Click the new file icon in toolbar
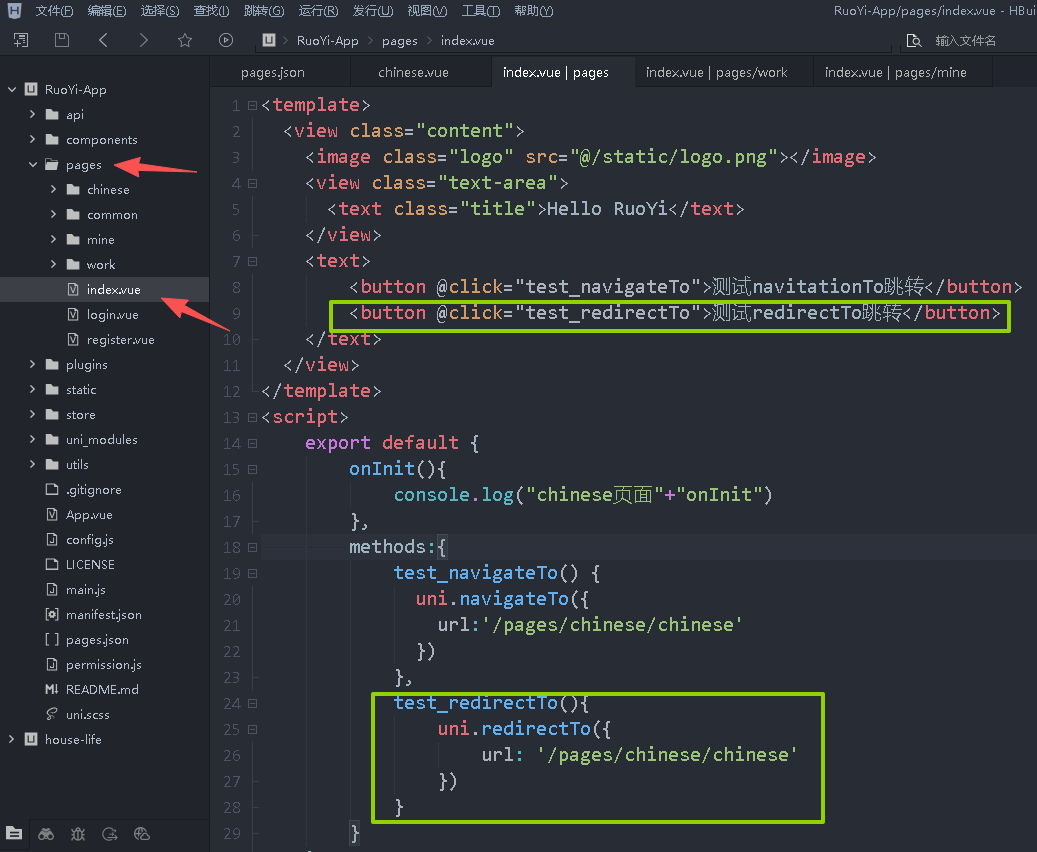Screen dimensions: 1037x852 21,41
